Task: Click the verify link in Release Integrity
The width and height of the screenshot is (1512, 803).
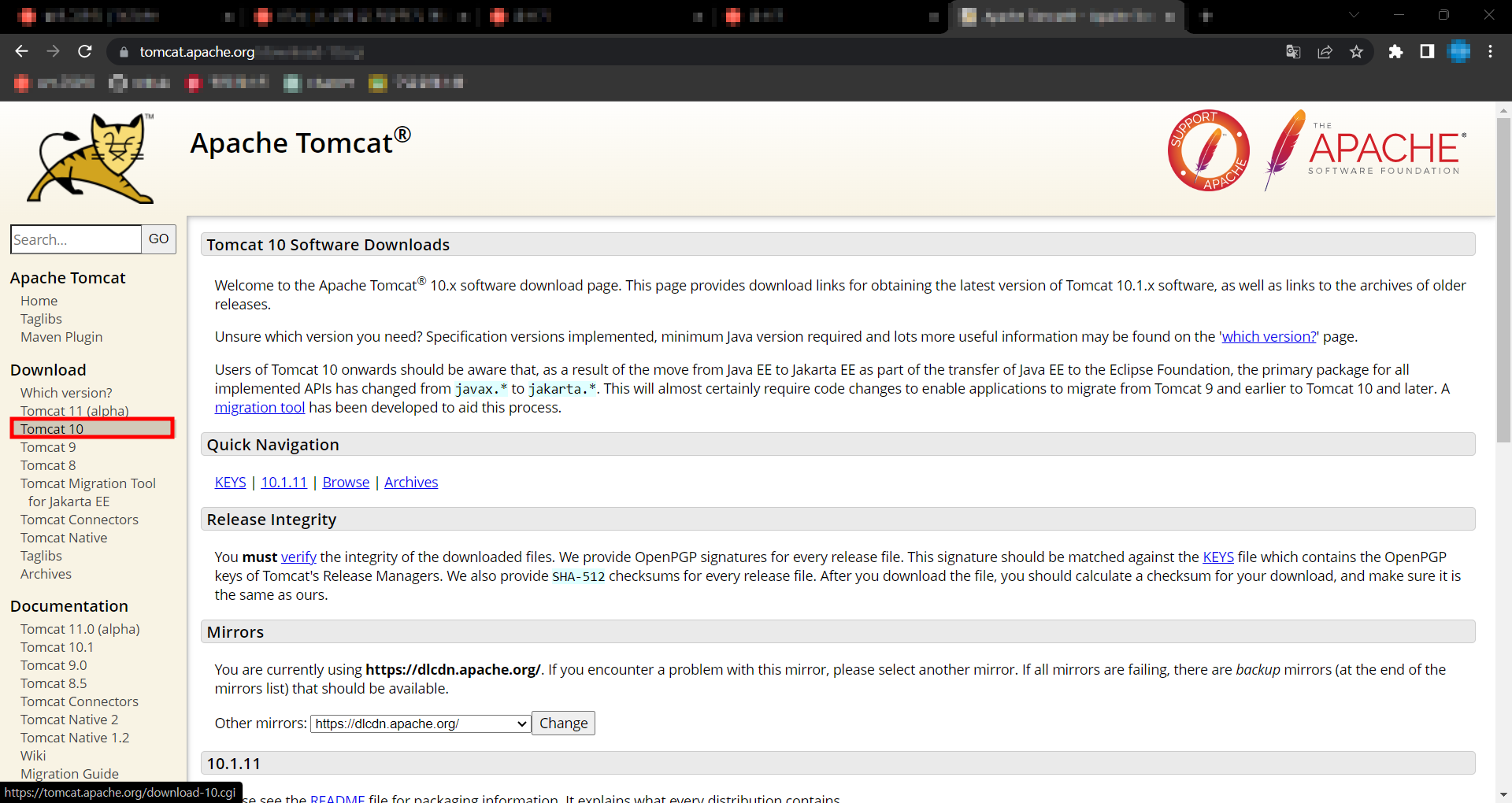Action: [x=298, y=557]
